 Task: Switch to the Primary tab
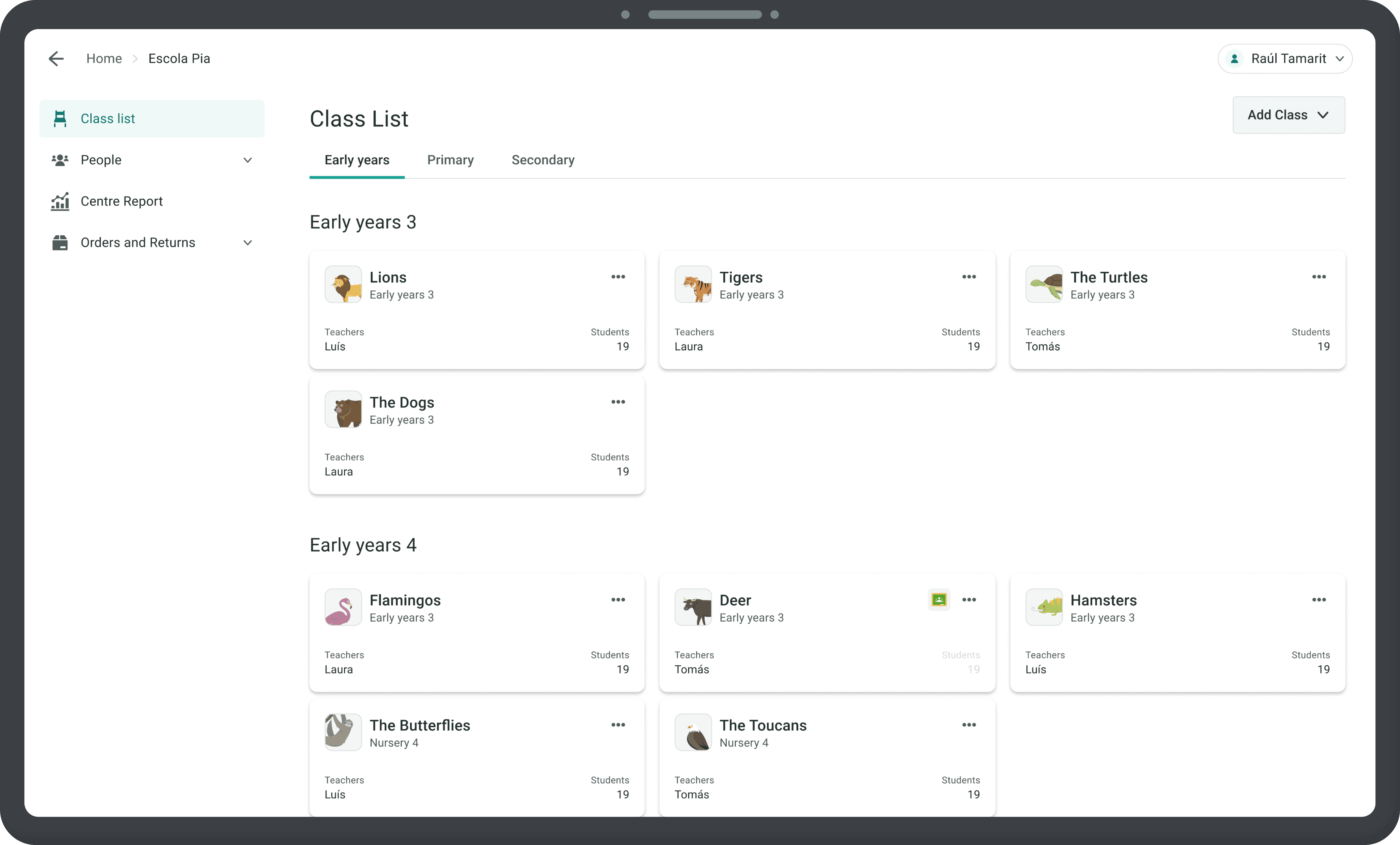point(450,160)
